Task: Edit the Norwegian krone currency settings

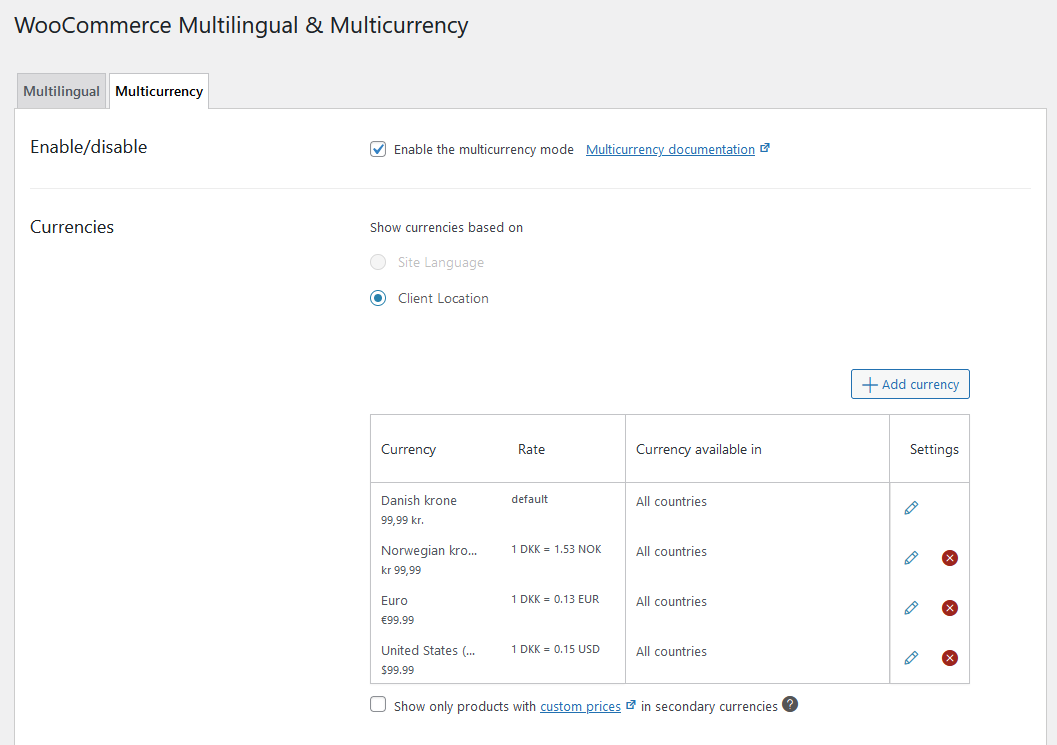Action: pos(911,558)
